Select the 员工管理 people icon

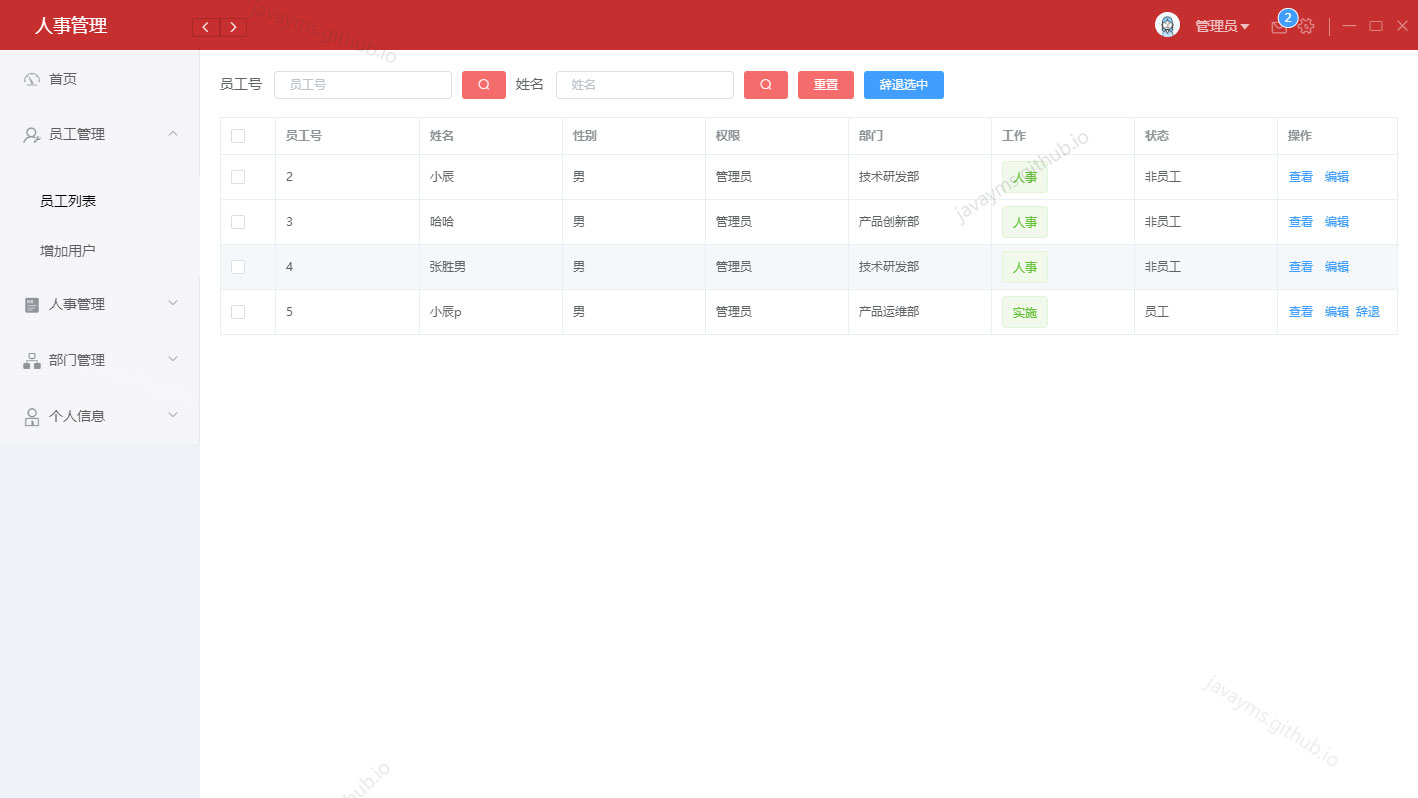(29, 133)
